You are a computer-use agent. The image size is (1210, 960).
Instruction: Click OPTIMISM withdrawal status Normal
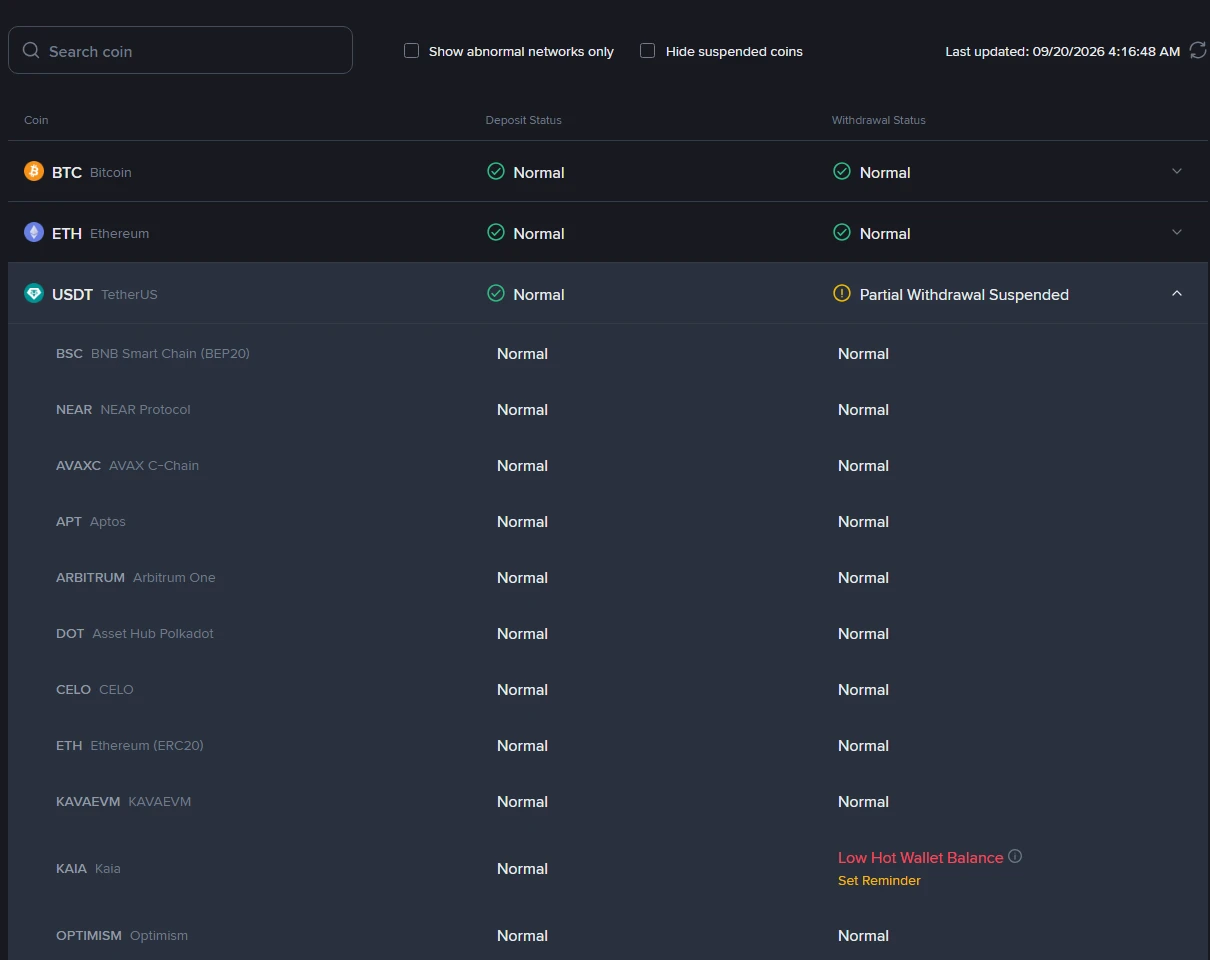863,935
